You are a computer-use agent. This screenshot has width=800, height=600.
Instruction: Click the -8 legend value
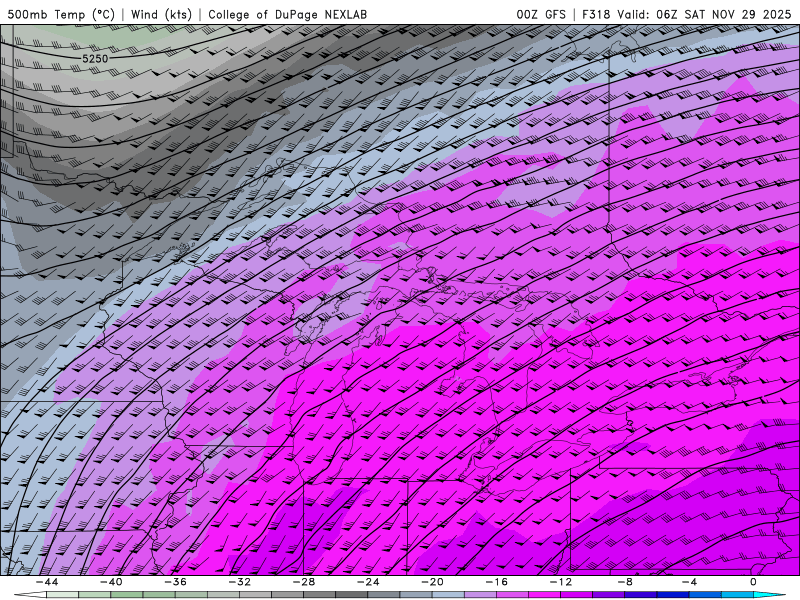click(x=626, y=582)
